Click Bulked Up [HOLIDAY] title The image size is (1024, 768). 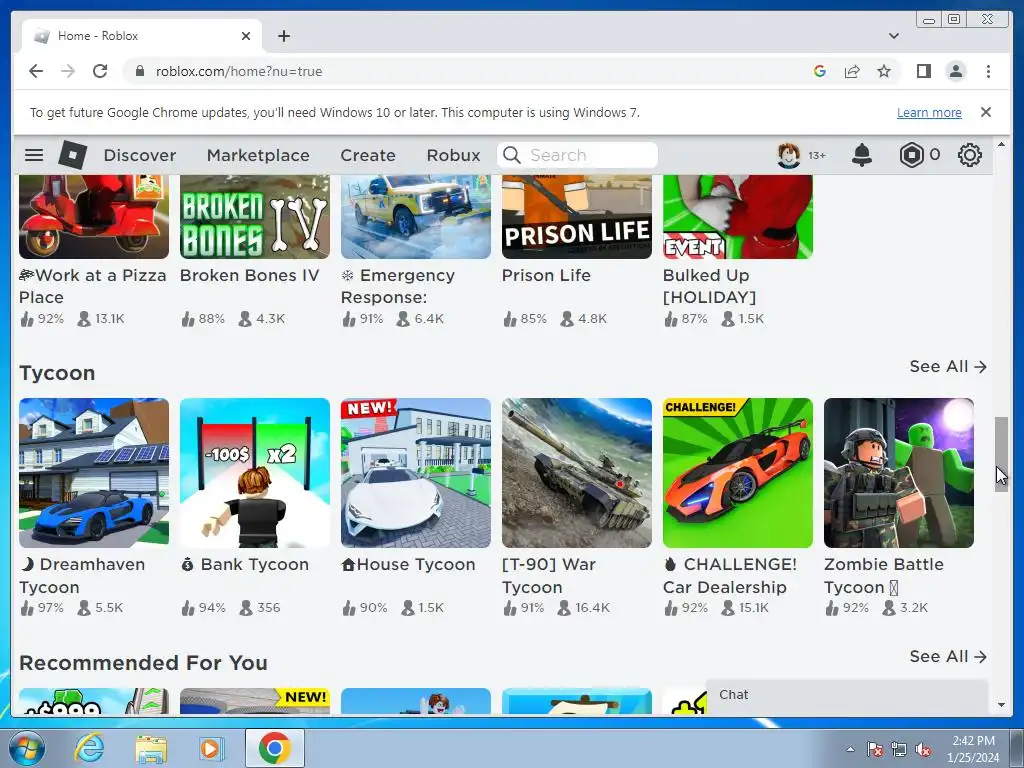(x=709, y=286)
